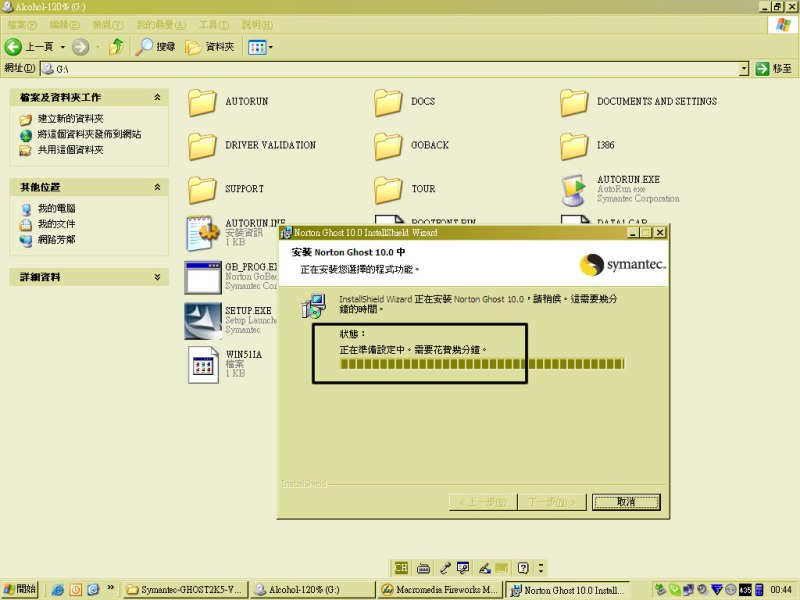Open the File (檔案) menu
Screen dimensions: 800x600
pos(22,24)
